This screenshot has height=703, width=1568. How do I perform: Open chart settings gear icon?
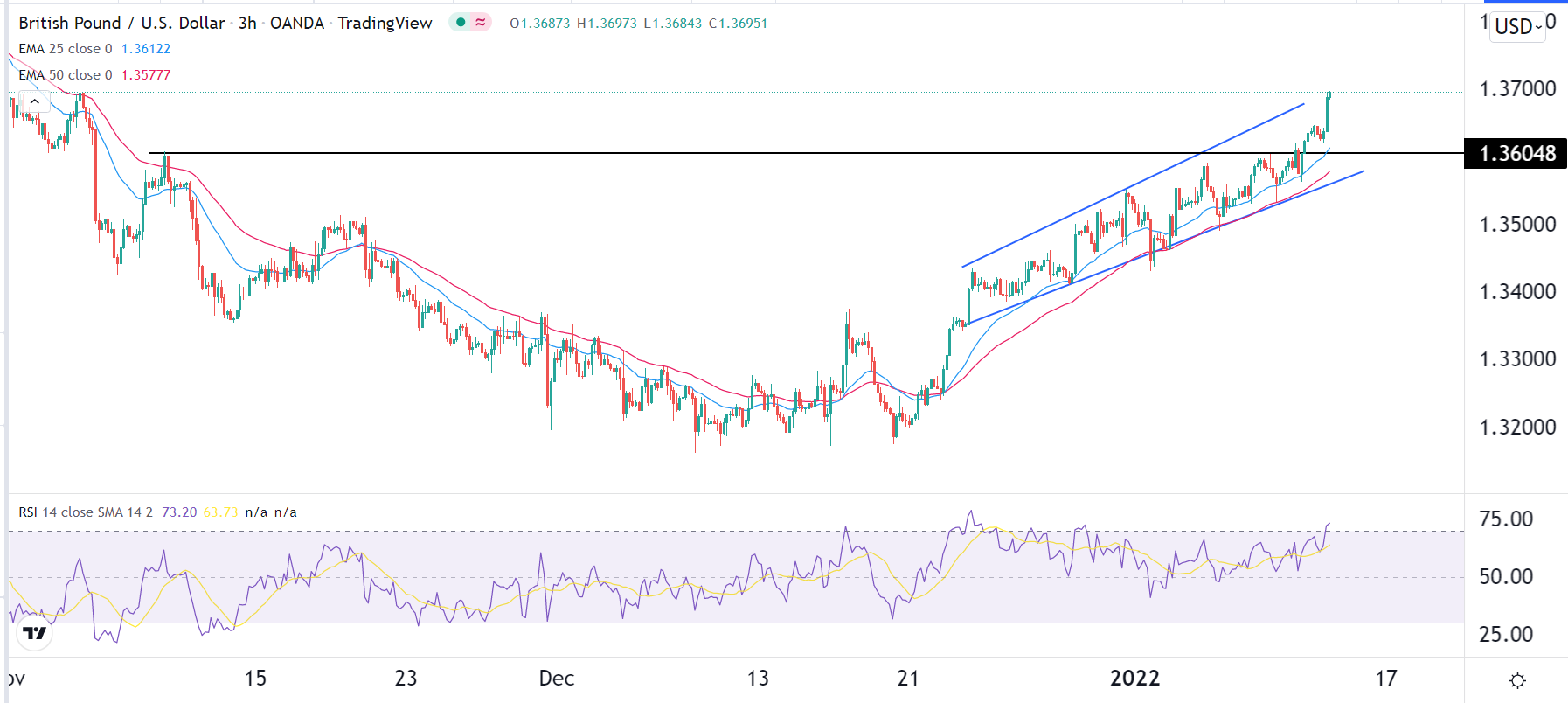[x=1517, y=680]
